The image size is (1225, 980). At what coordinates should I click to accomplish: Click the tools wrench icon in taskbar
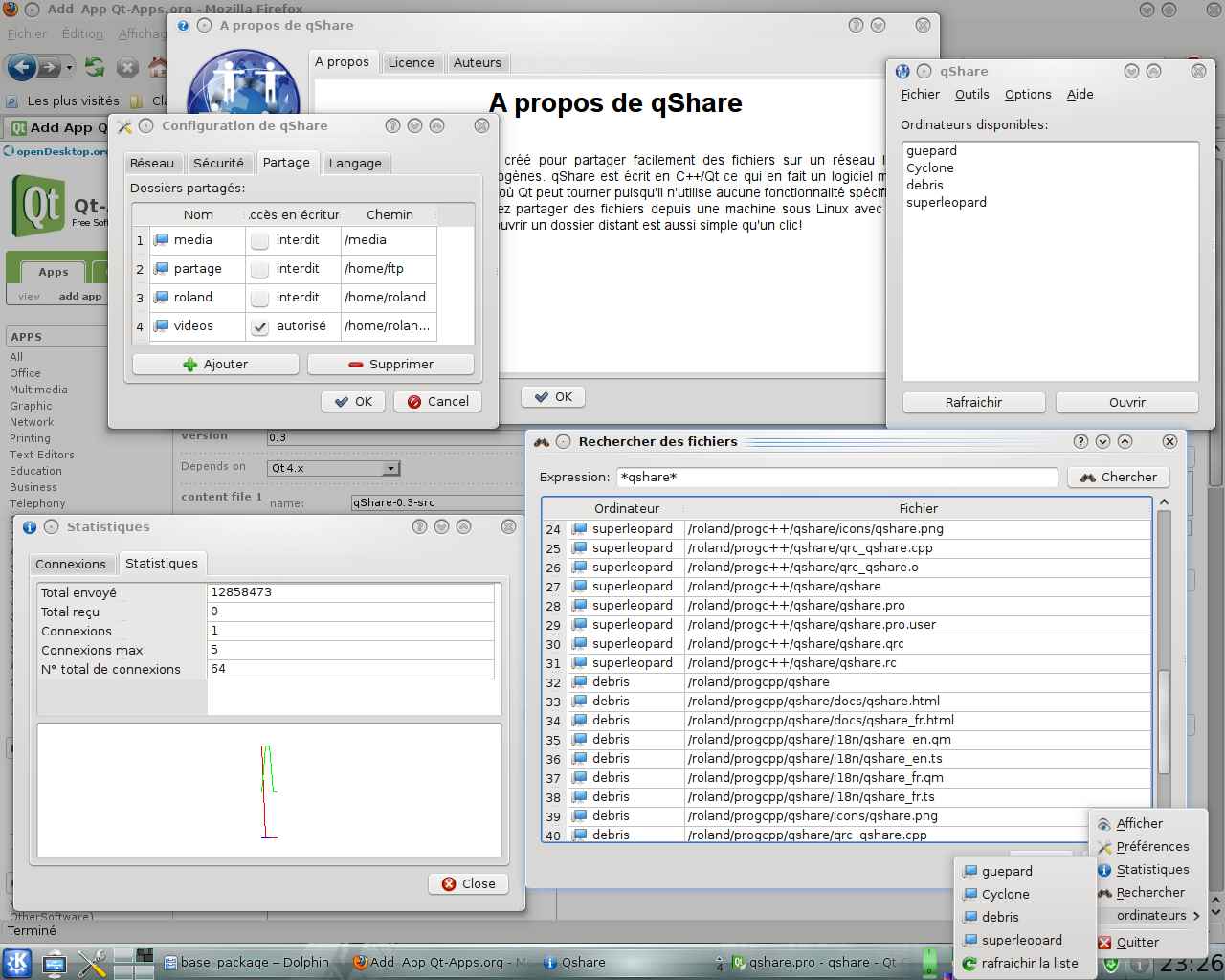point(92,963)
